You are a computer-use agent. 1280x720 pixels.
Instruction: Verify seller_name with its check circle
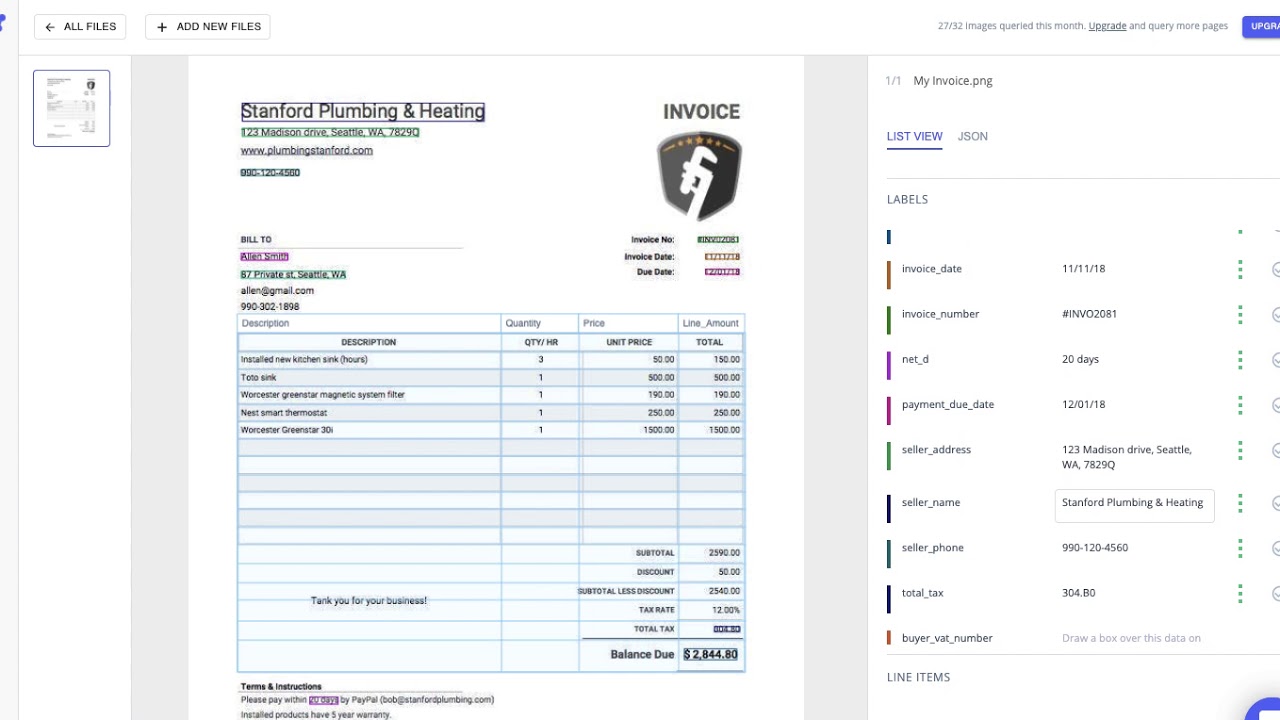tap(1276, 503)
